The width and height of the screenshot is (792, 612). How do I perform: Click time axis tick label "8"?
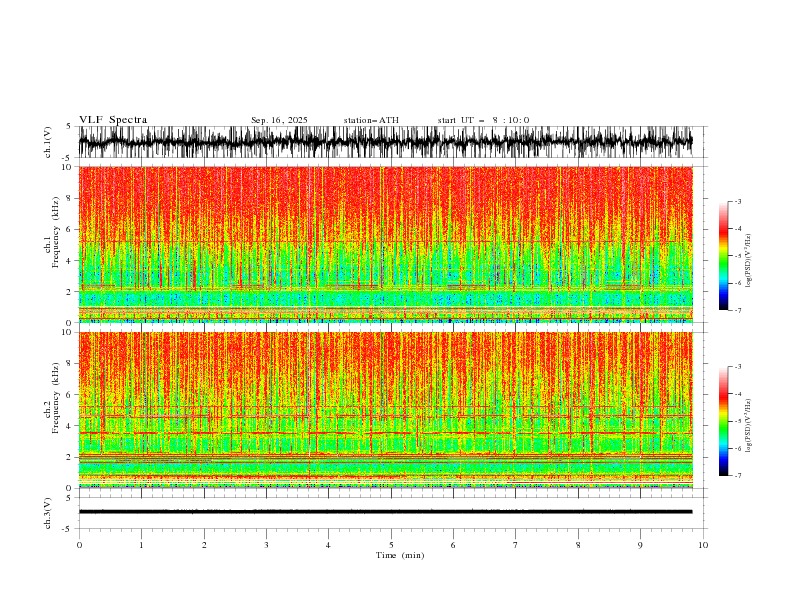coord(578,545)
